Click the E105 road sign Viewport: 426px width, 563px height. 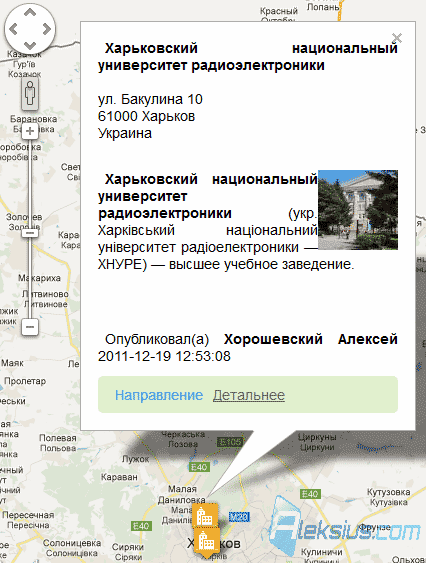point(230,442)
